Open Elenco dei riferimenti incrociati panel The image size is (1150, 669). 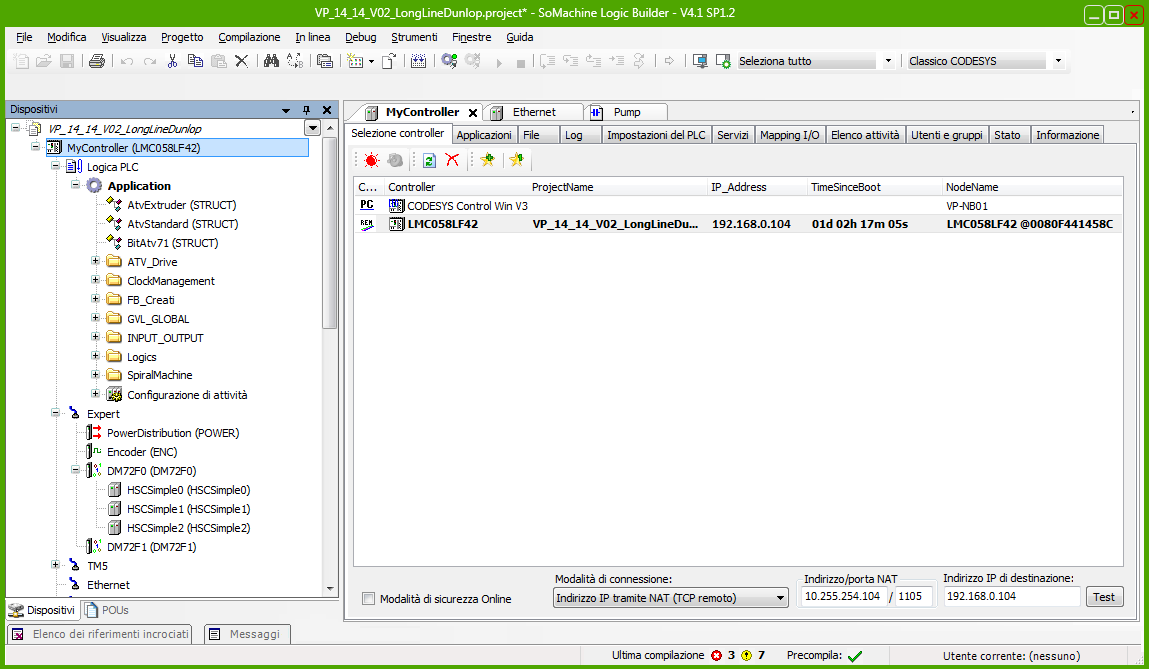[100, 634]
